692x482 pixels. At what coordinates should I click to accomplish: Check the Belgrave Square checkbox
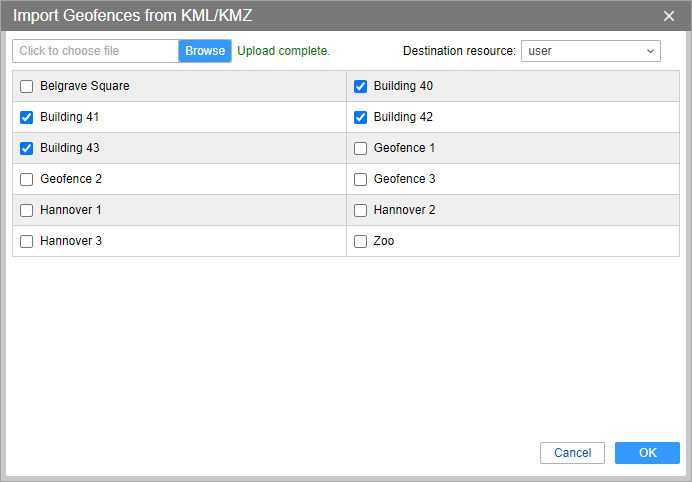pos(27,86)
